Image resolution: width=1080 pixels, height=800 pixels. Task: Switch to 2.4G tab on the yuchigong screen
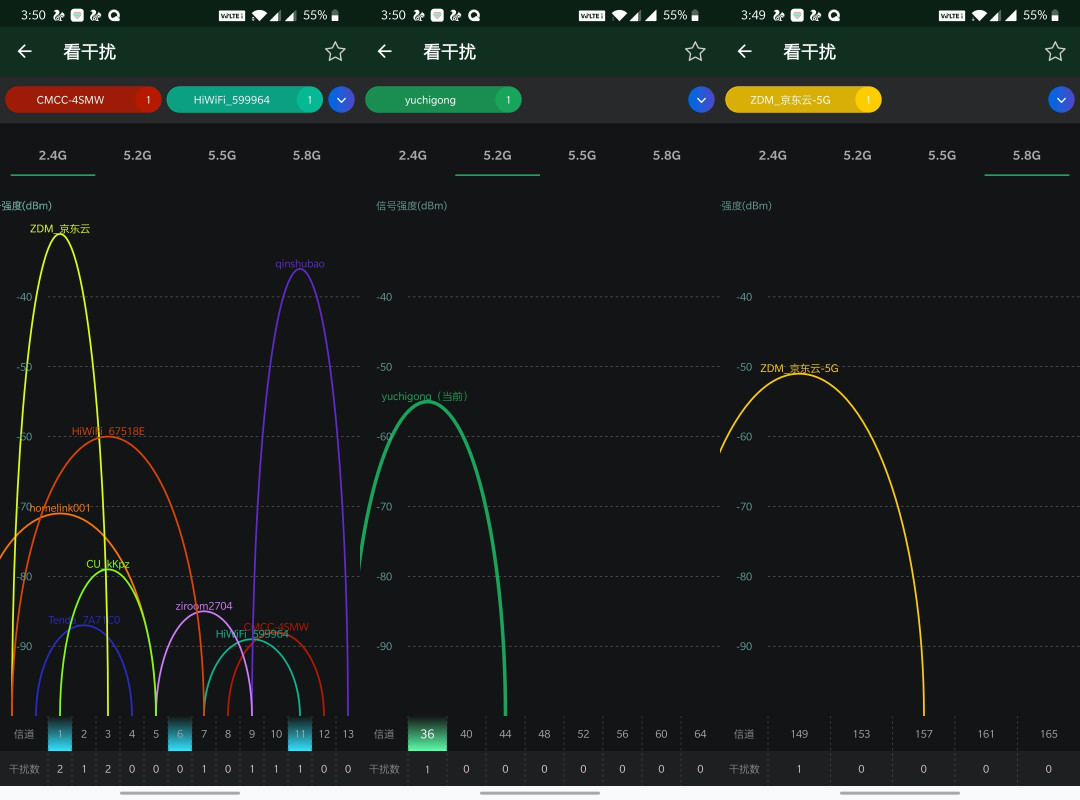tap(413, 156)
